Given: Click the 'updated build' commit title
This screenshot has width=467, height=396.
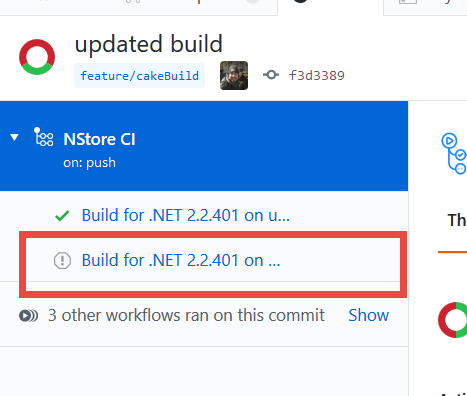Looking at the screenshot, I should click(149, 44).
